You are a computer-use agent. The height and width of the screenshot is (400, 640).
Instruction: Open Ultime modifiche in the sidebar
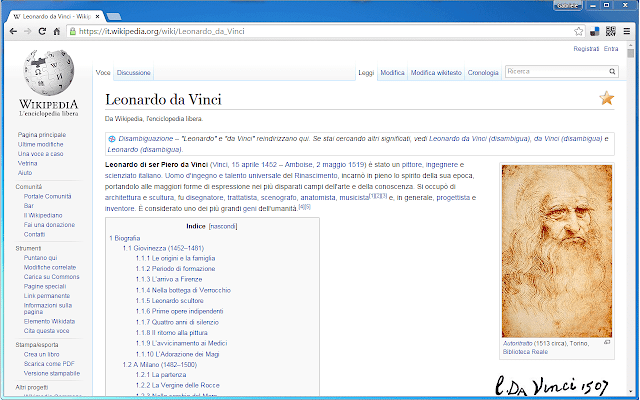pos(40,144)
